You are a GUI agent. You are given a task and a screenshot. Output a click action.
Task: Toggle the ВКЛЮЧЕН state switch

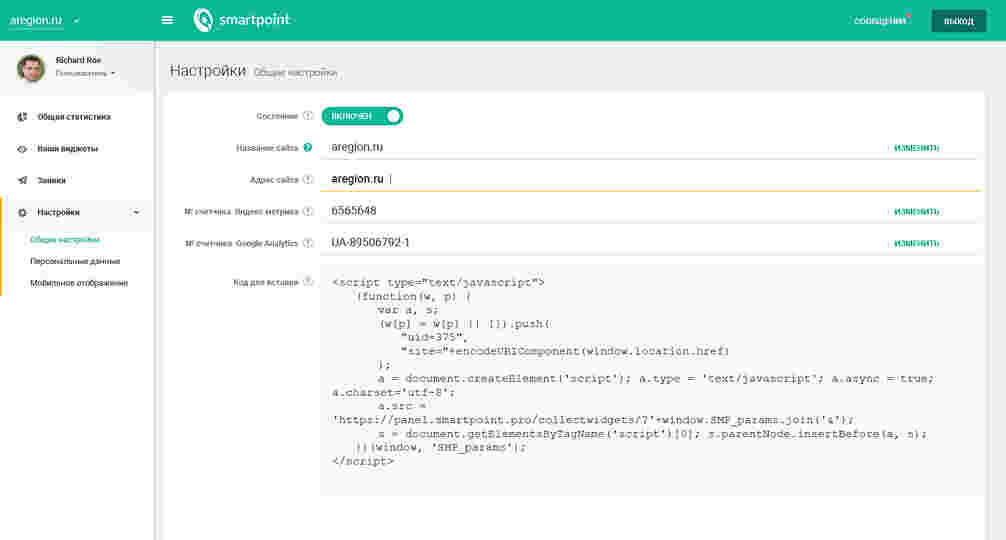tap(362, 116)
